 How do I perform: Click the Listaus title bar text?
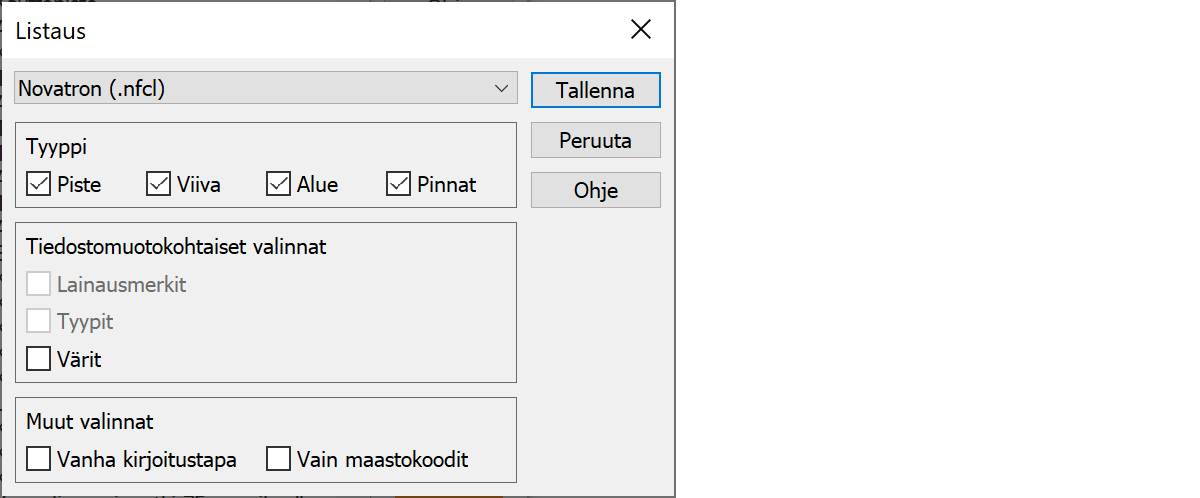coord(51,31)
